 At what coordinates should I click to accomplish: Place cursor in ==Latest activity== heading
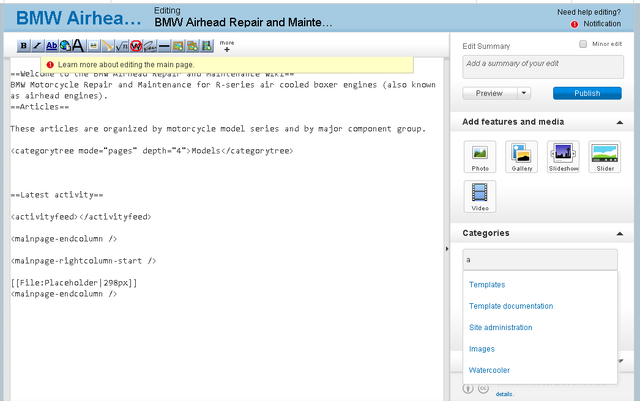57,195
